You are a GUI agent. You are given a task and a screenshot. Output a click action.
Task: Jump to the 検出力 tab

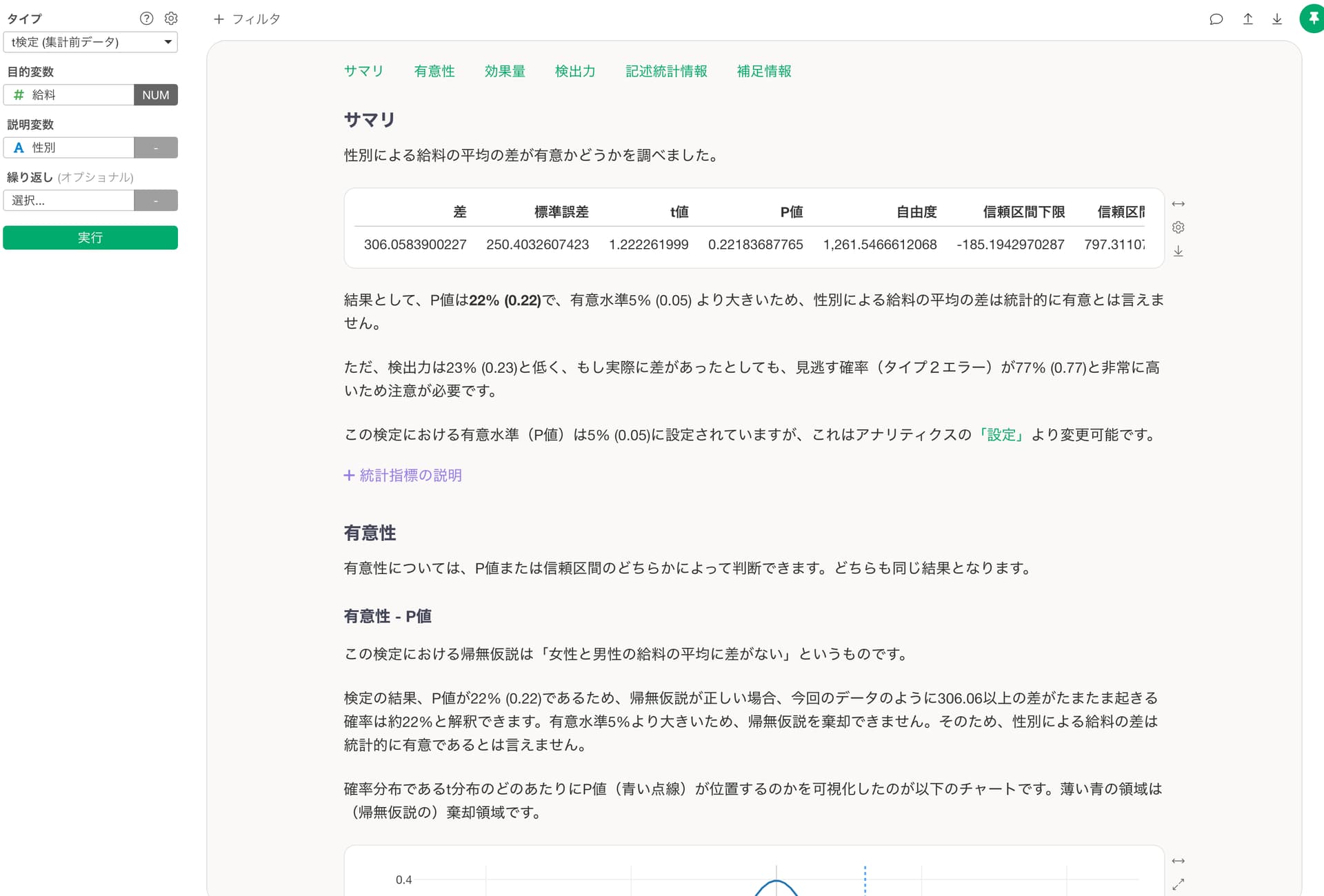click(575, 71)
